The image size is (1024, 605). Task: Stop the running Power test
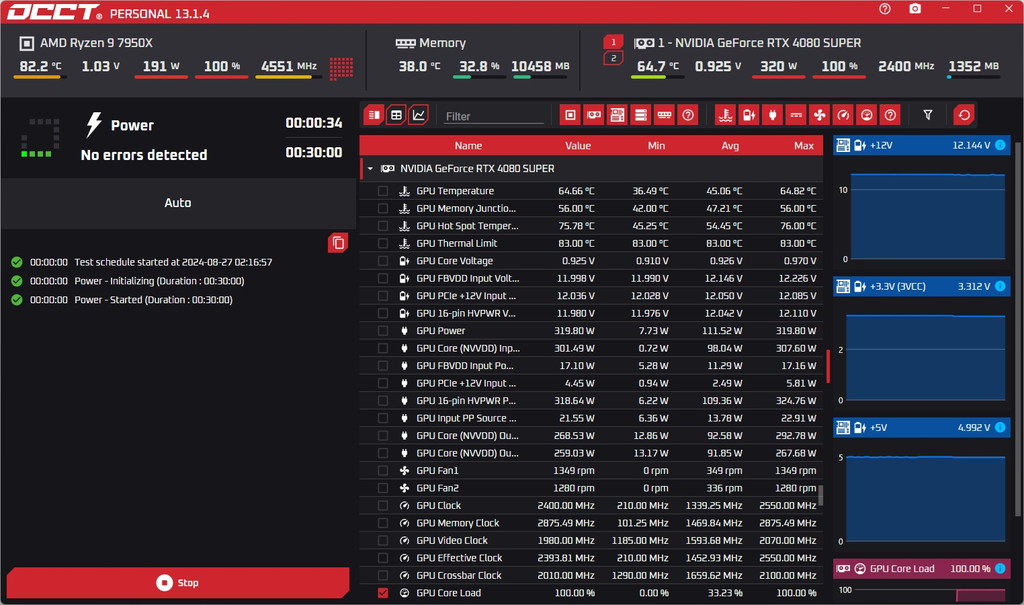[x=178, y=583]
